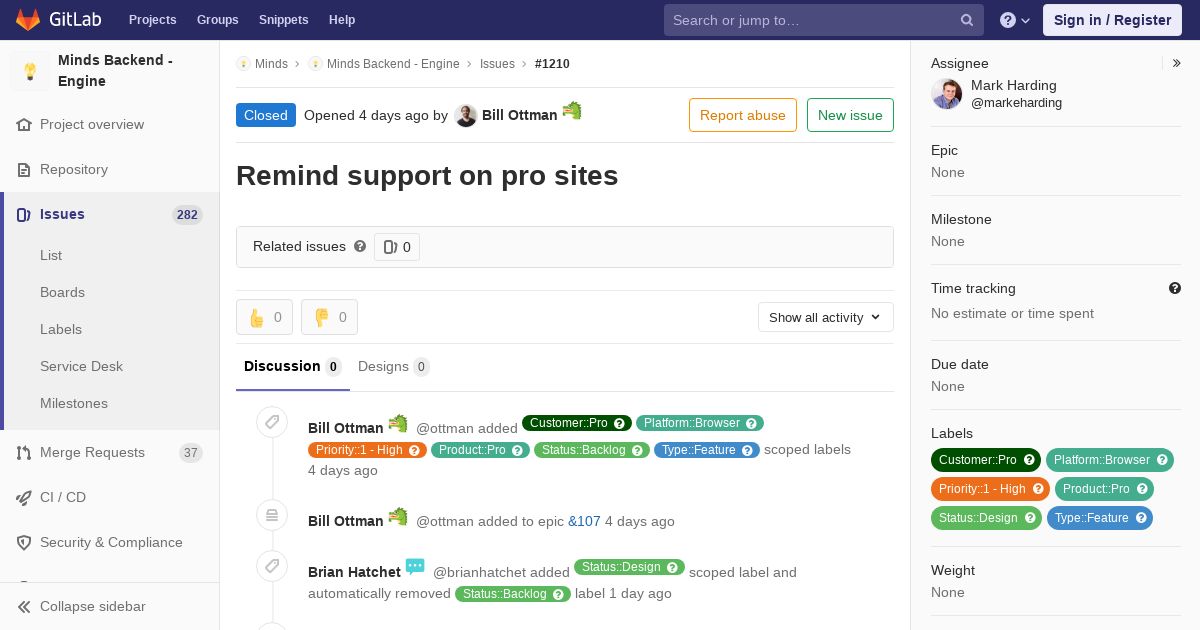Click Bill Ottman's avatar in header
This screenshot has height=630, width=1200.
point(466,116)
